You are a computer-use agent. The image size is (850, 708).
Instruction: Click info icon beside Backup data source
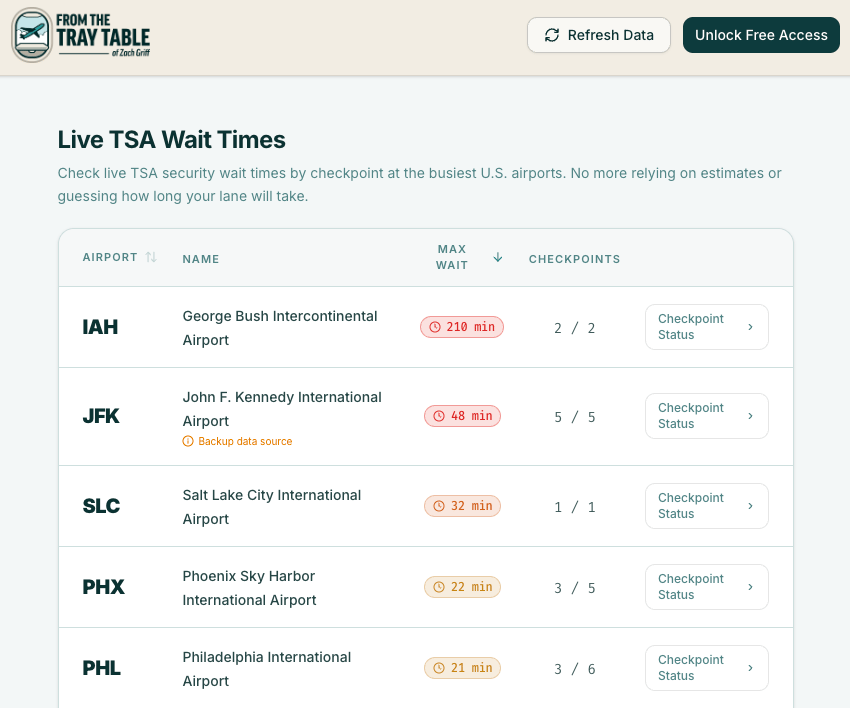[x=188, y=441]
